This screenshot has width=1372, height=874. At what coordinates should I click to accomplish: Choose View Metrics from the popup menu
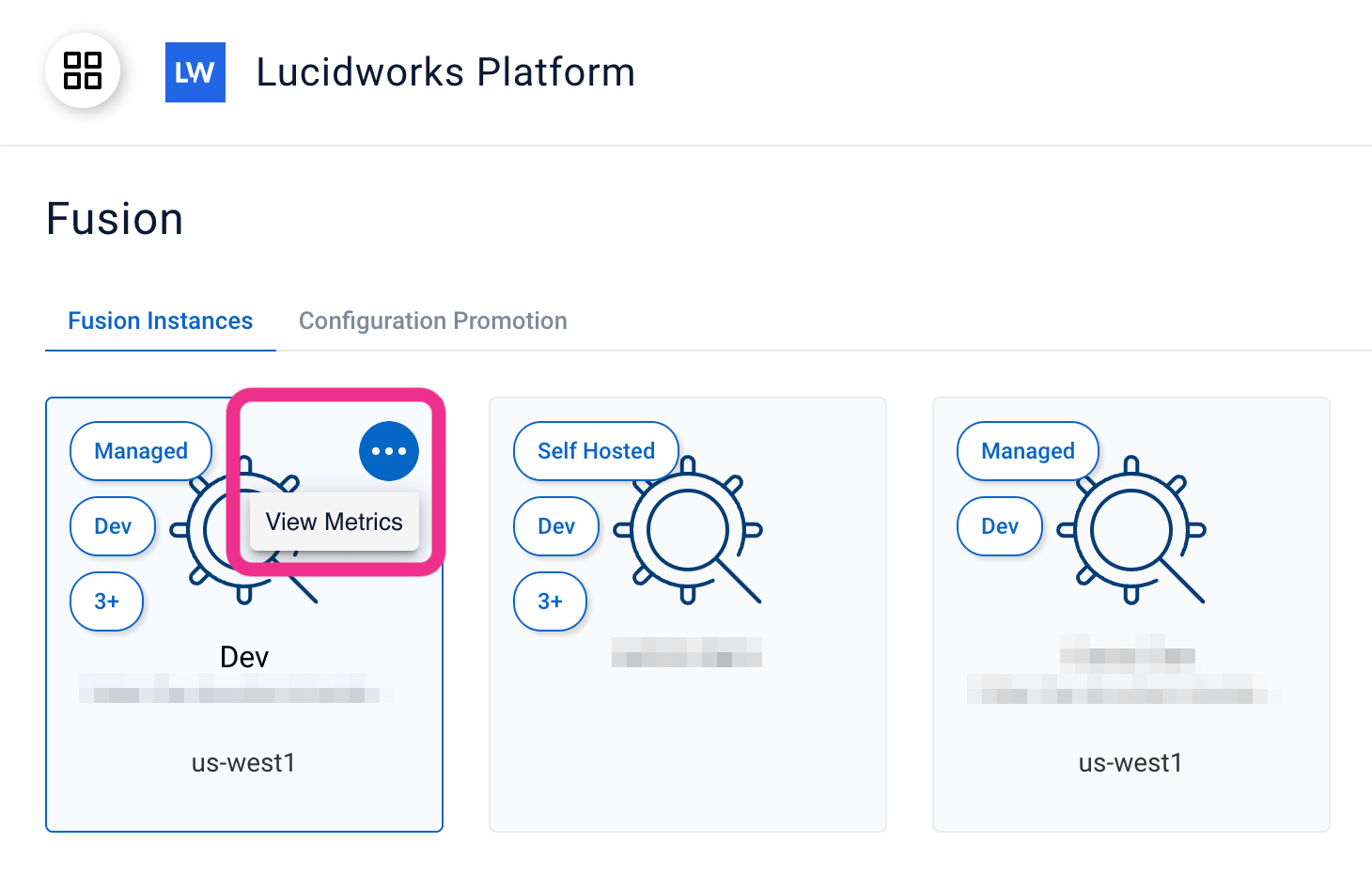(335, 523)
